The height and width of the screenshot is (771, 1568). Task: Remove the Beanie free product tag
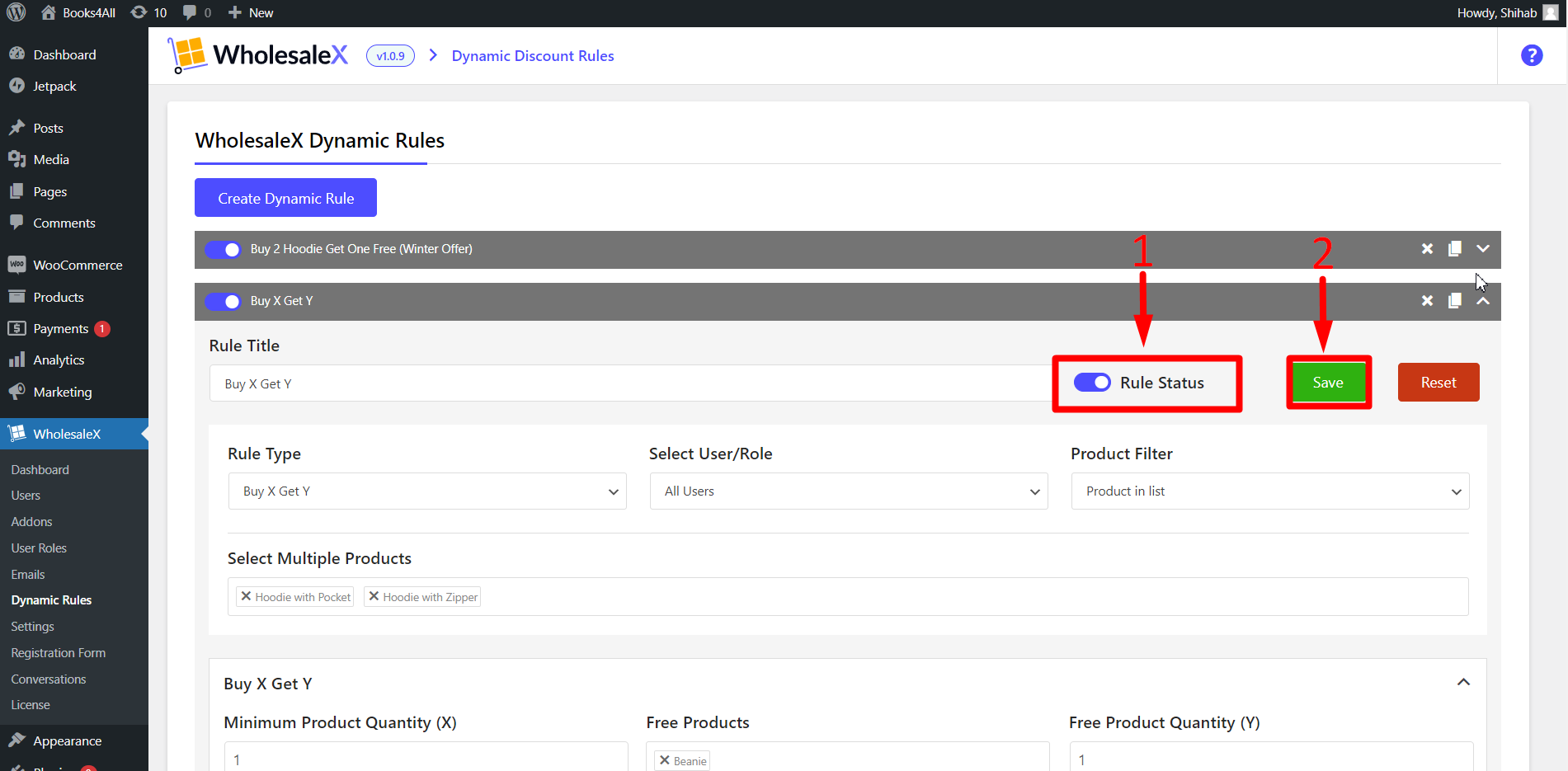click(665, 760)
